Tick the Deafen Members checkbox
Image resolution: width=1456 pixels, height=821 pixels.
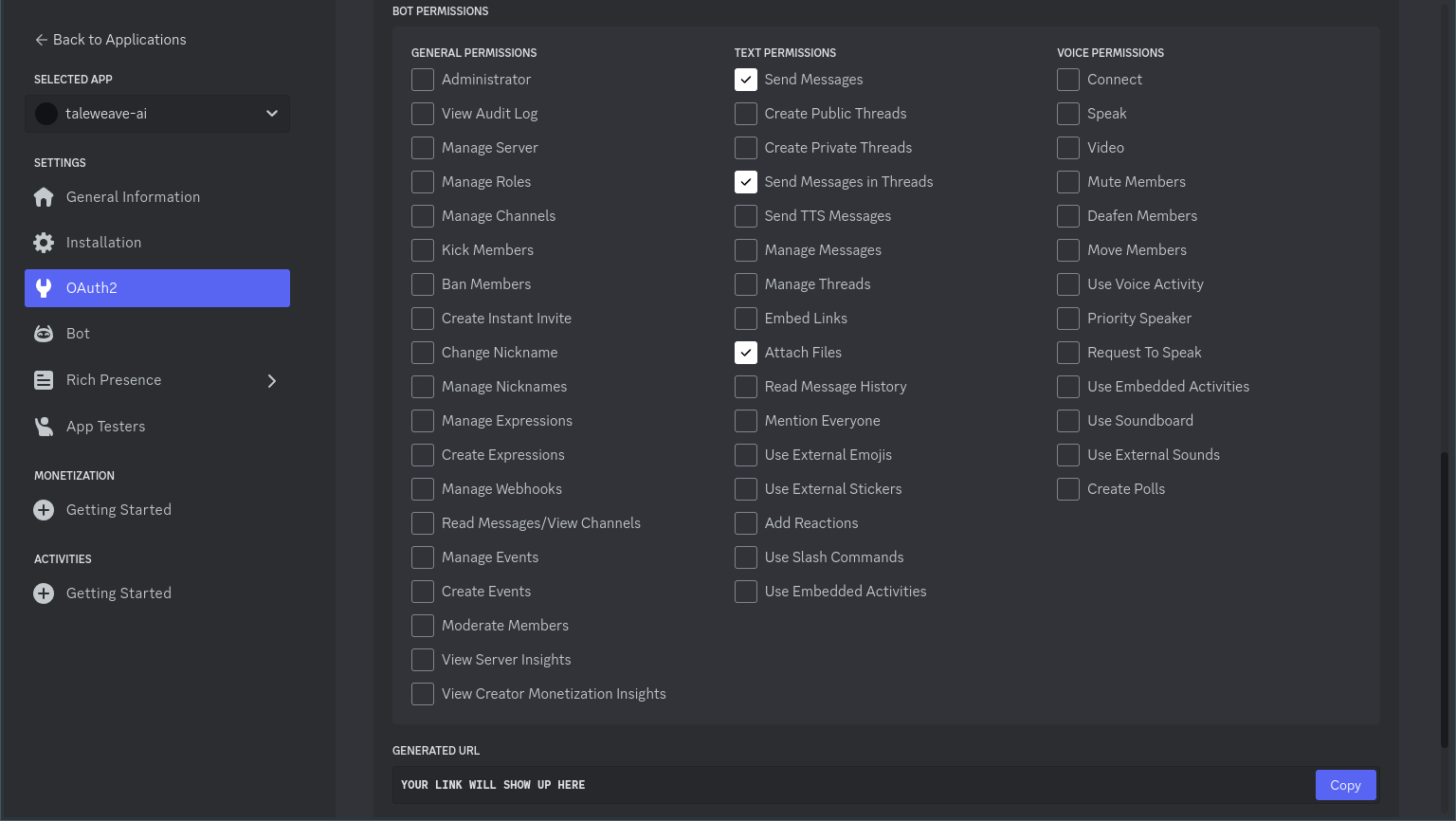coord(1068,216)
